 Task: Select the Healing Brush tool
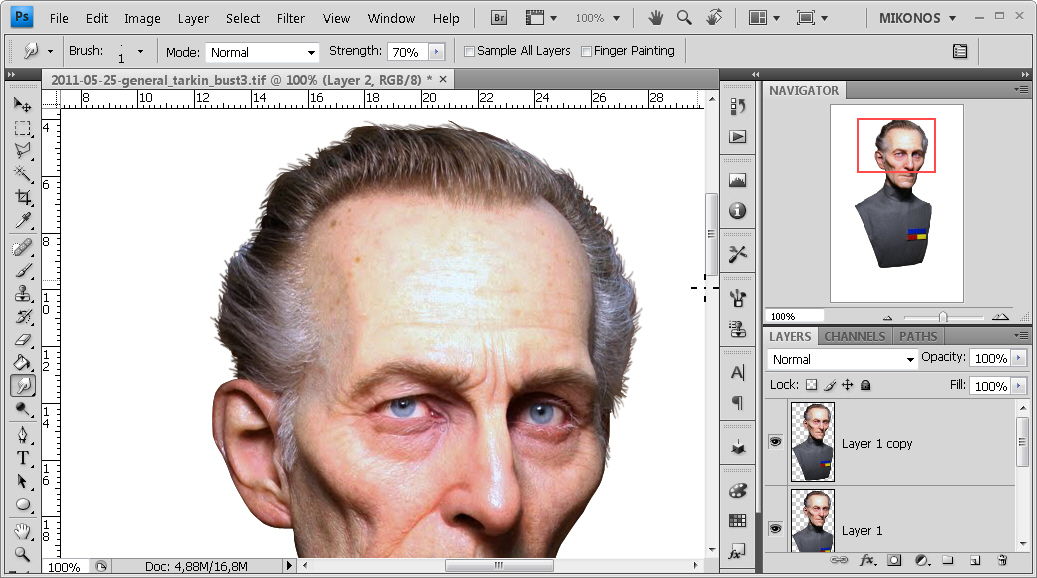(x=22, y=247)
